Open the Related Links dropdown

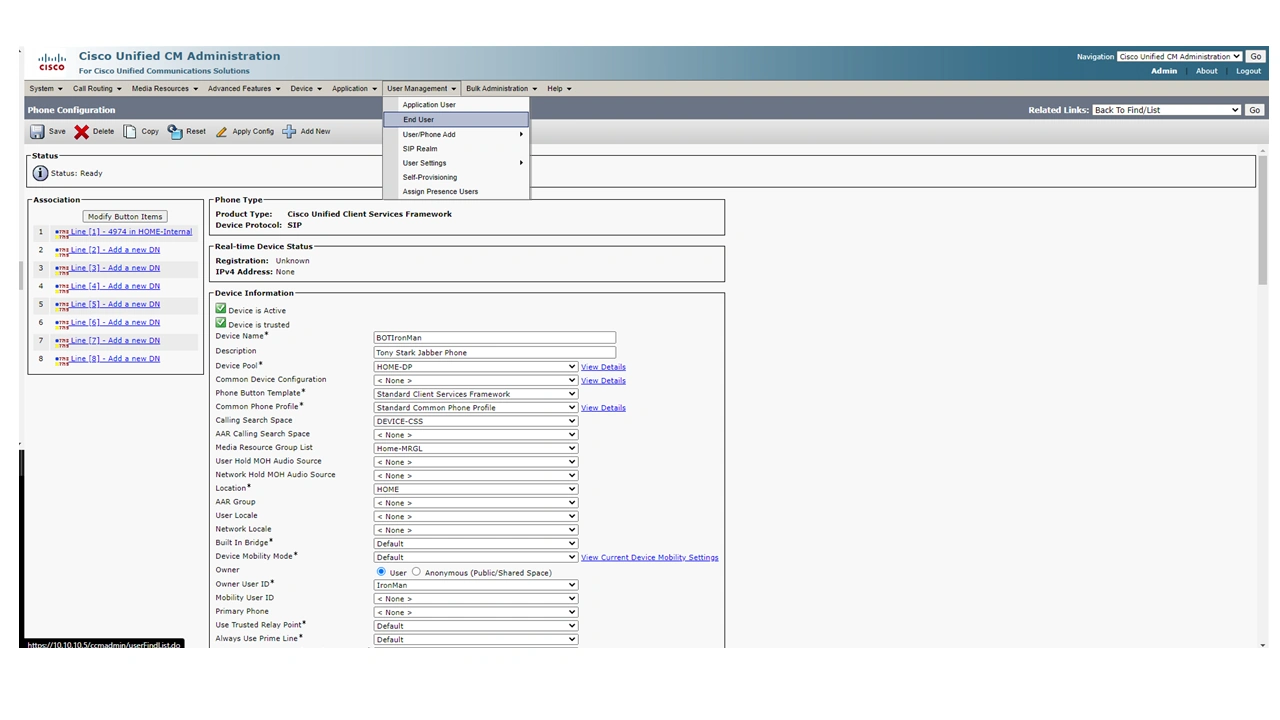[x=1166, y=110]
